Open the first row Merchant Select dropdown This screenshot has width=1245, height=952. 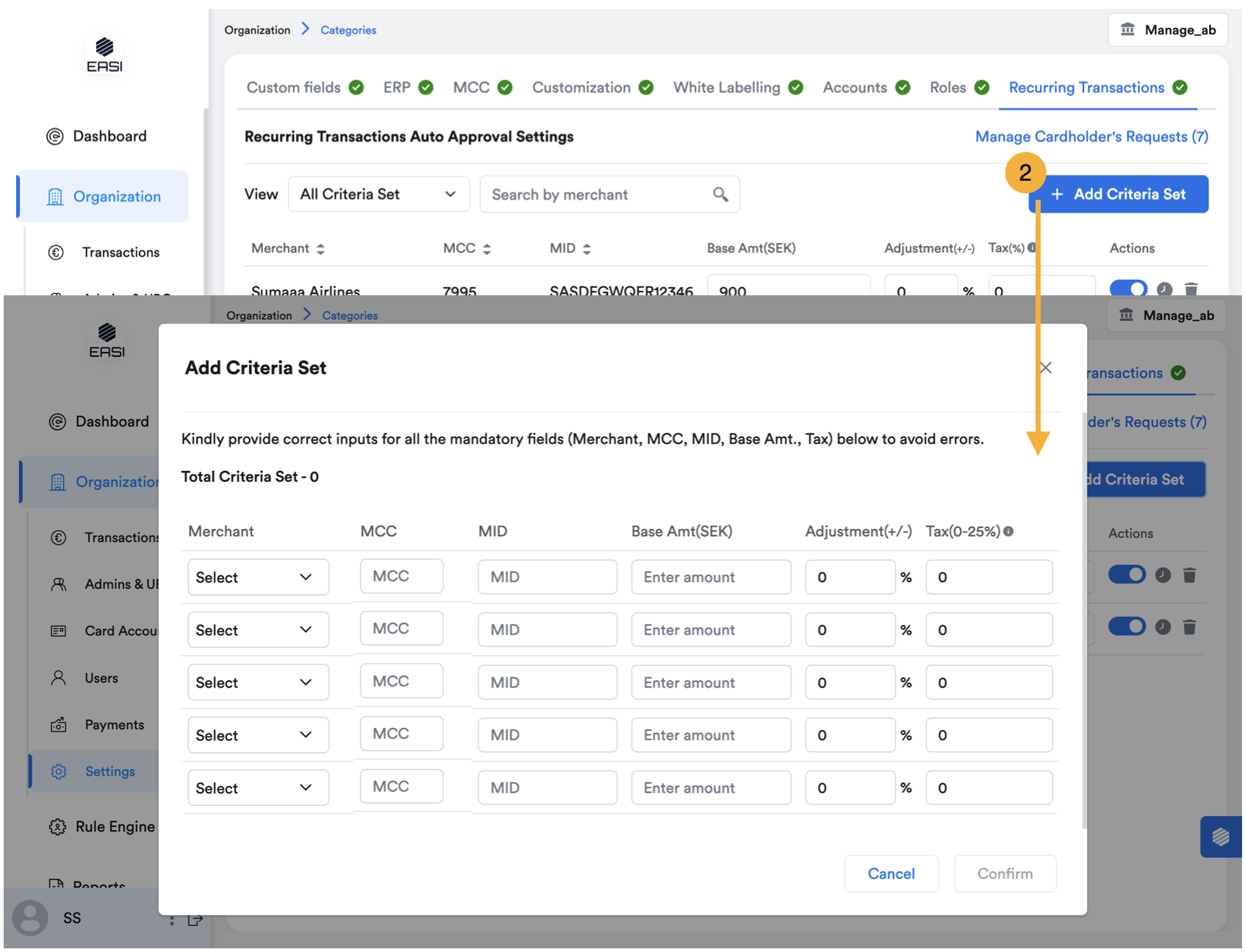pos(257,577)
